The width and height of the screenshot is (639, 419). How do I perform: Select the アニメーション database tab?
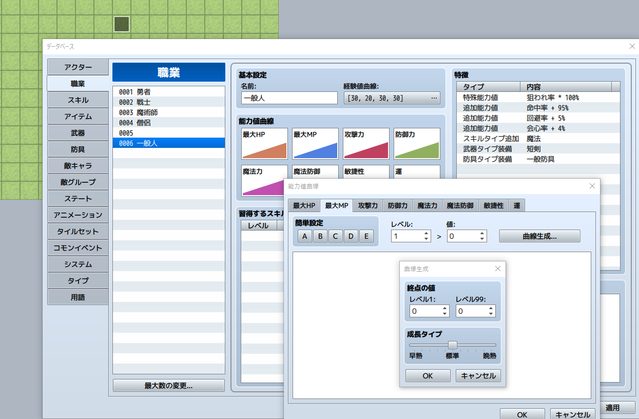pos(78,215)
